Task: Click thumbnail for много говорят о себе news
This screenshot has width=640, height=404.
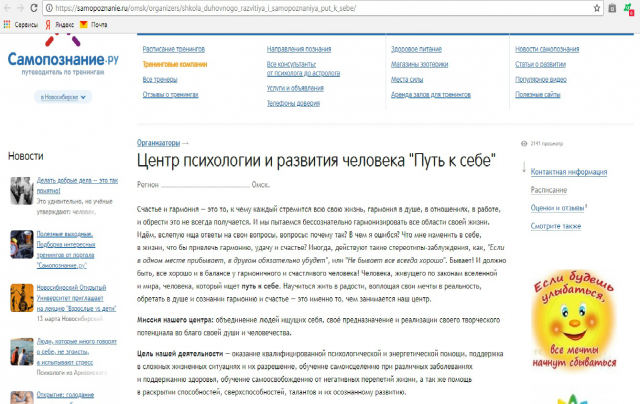Action: coord(22,351)
